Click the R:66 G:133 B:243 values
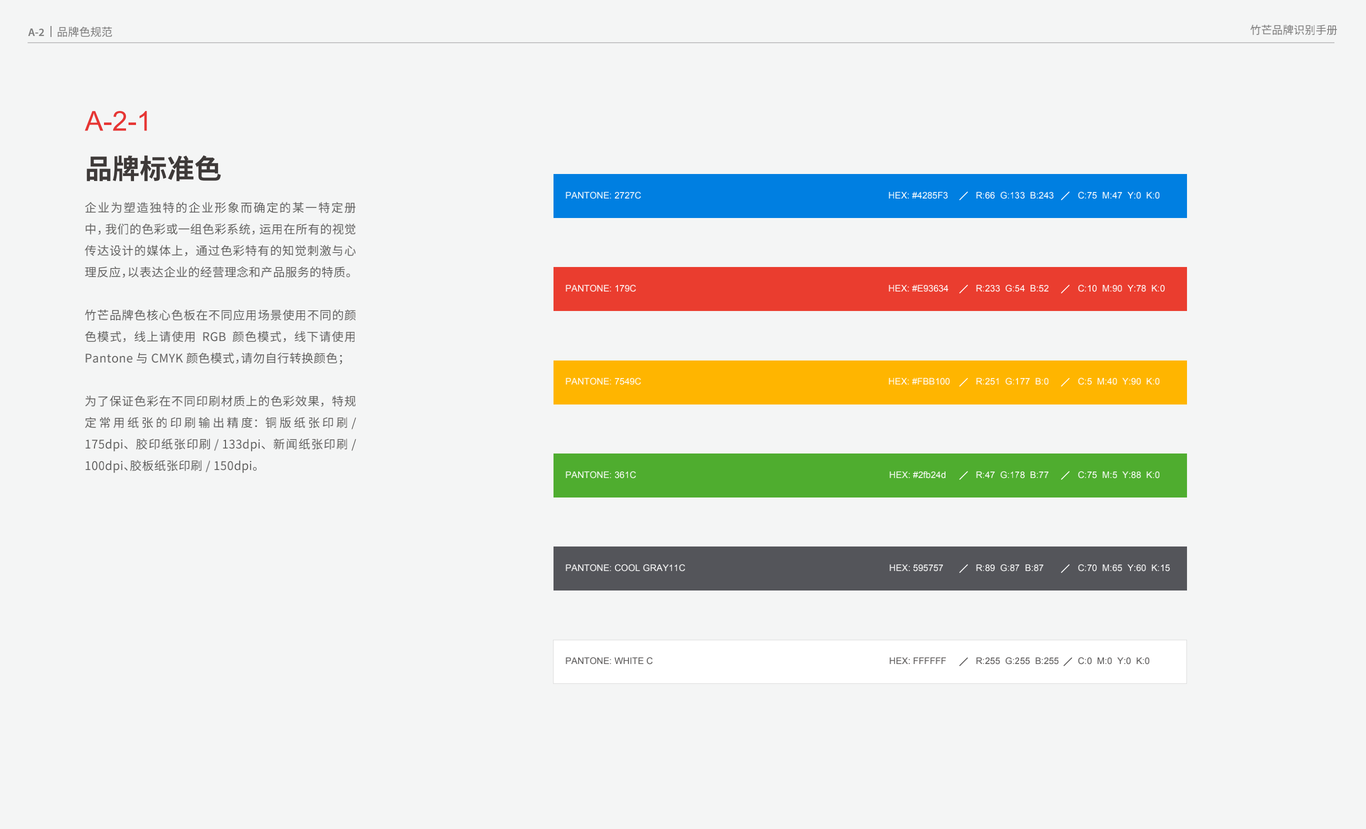The width and height of the screenshot is (1366, 829). (1014, 196)
